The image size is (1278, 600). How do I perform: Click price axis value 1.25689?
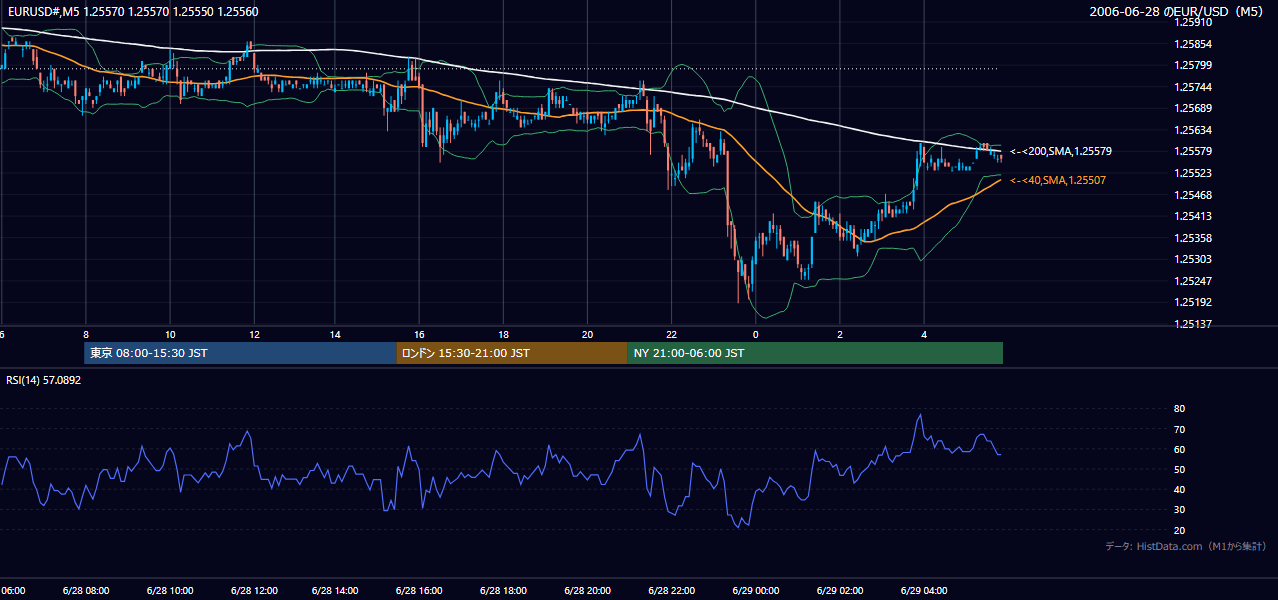pos(1193,108)
